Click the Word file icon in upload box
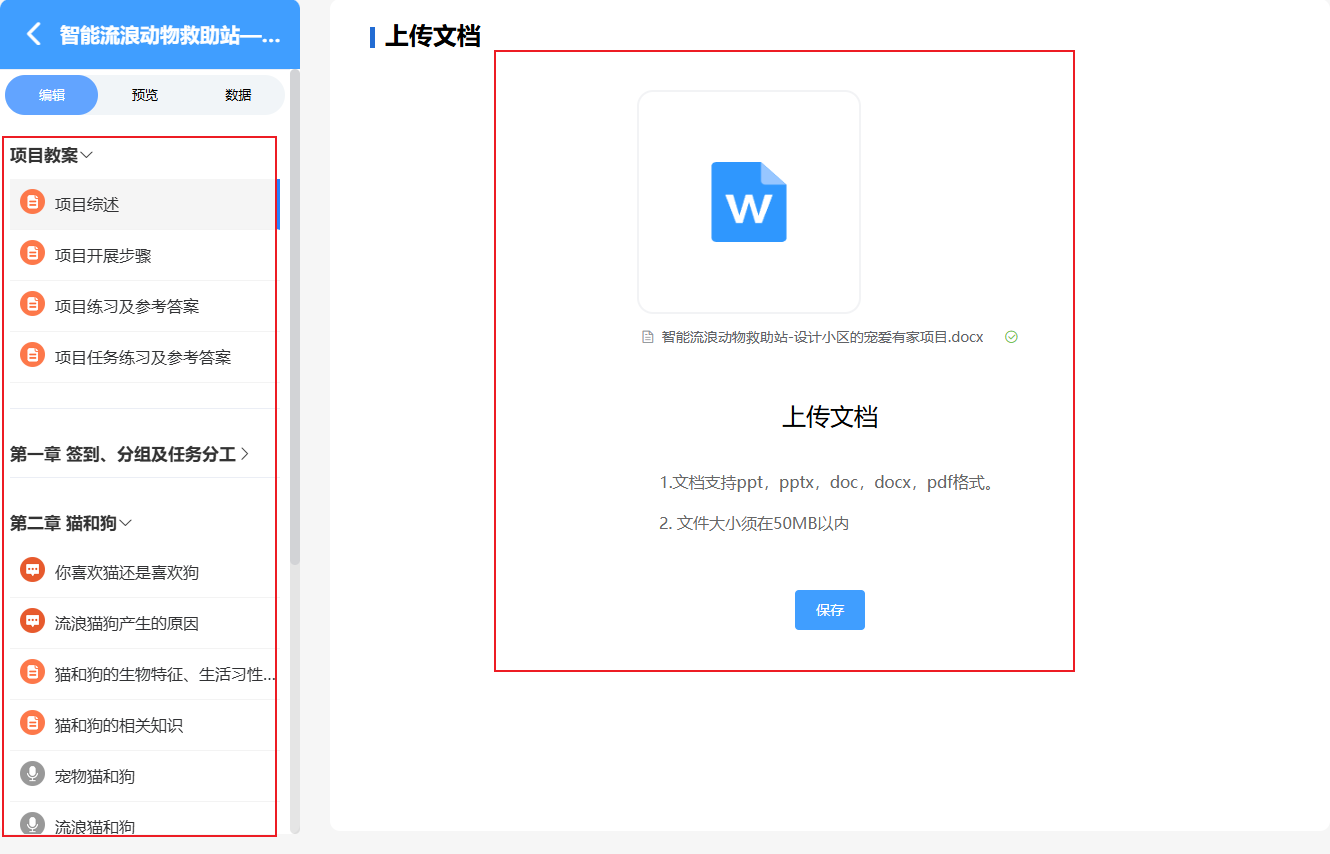Viewport: 1330px width, 854px height. 748,202
